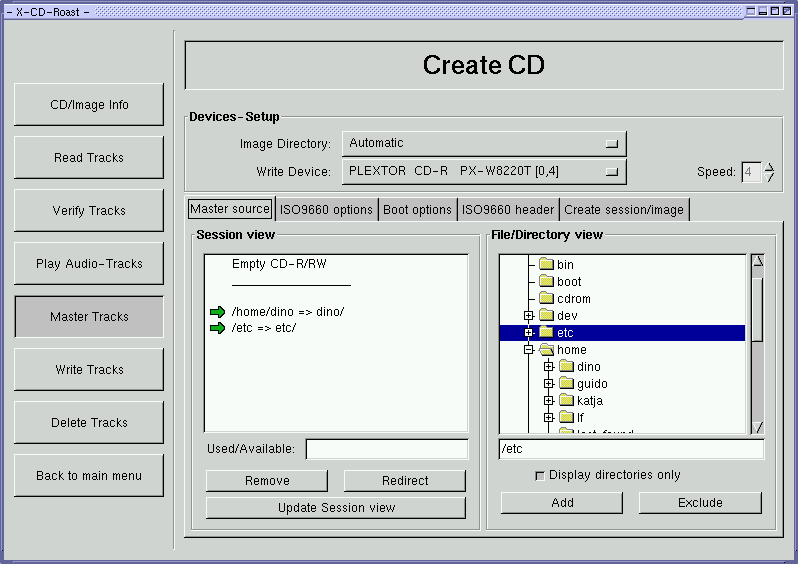
Task: Expand the dino folder tree node
Action: pos(548,367)
